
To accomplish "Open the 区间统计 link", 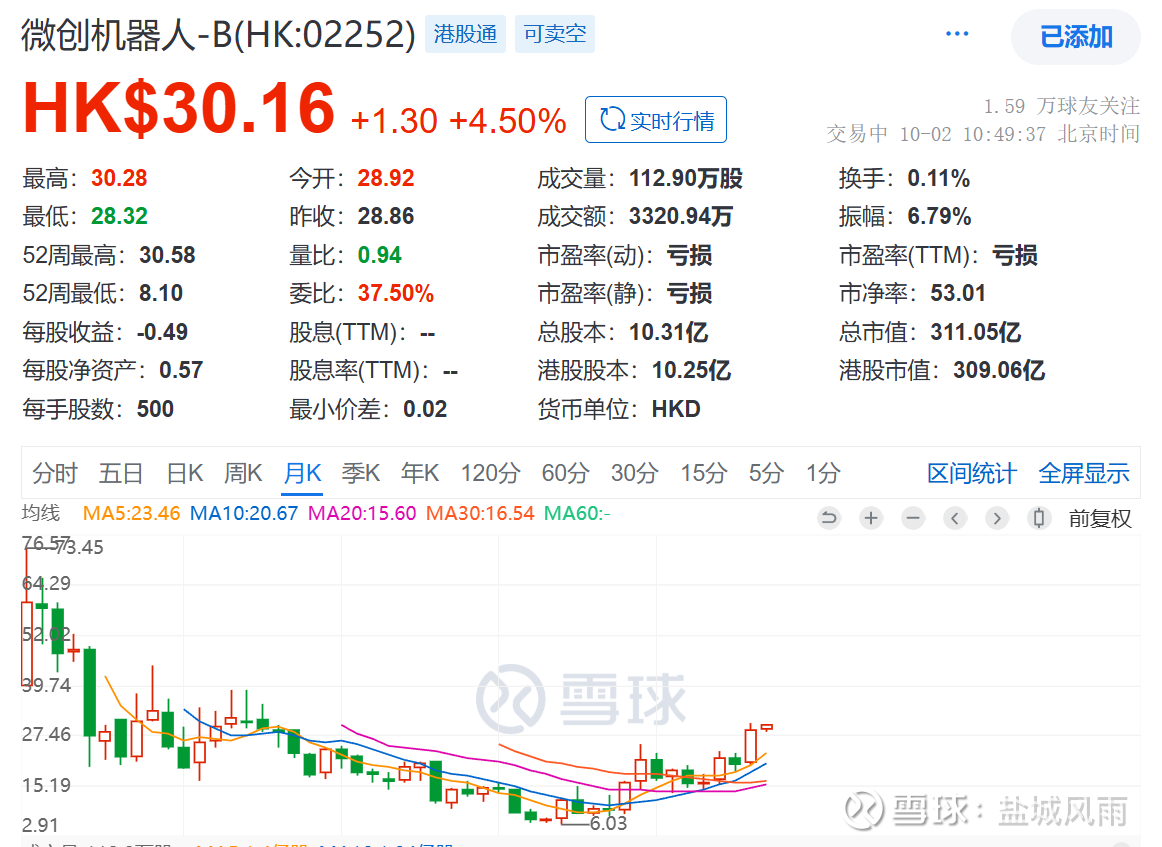I will (972, 473).
